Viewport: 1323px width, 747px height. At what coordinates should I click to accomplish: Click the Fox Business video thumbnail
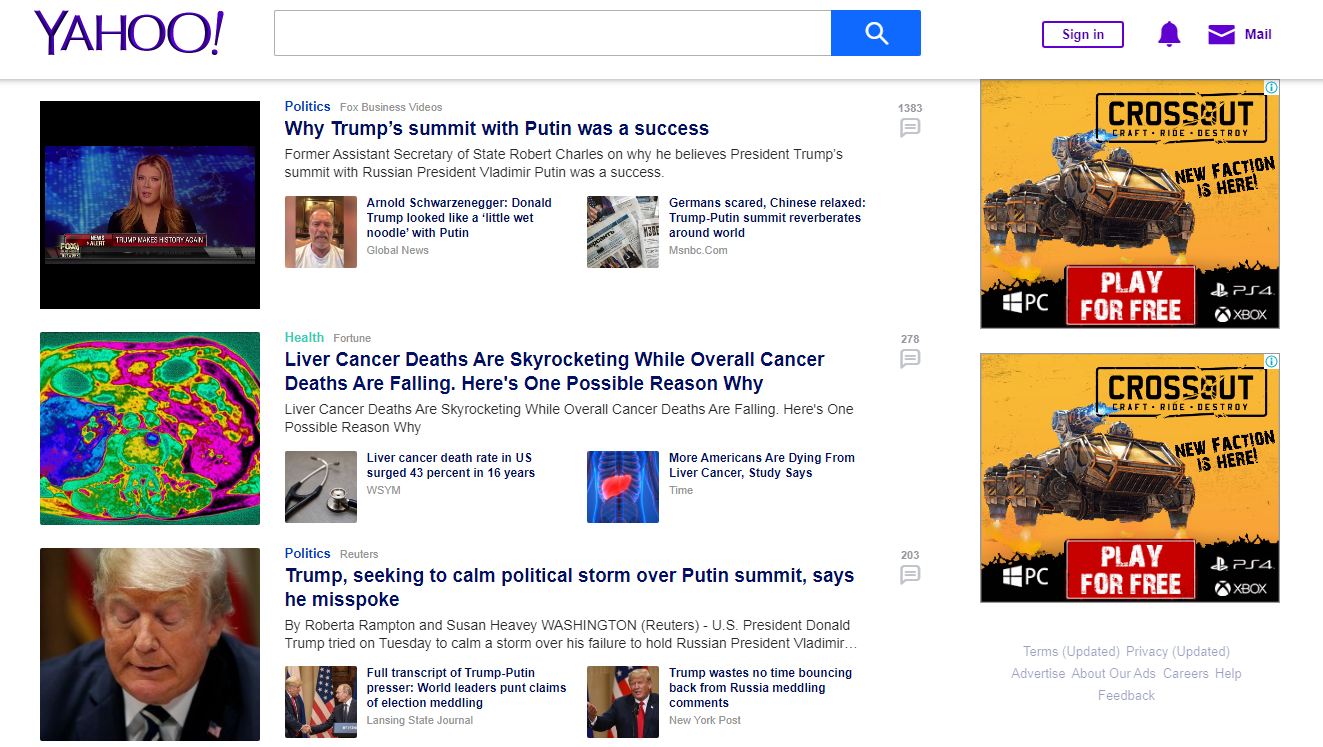coord(150,205)
